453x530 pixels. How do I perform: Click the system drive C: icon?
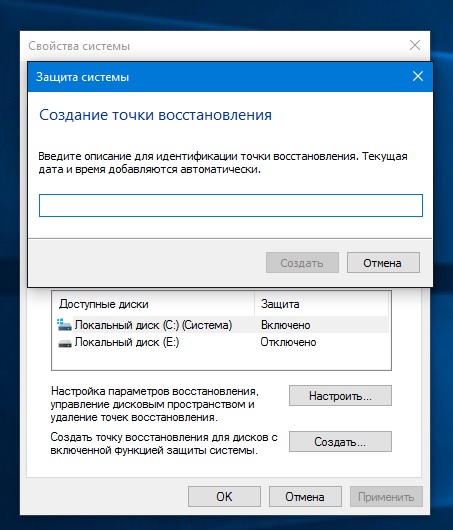coord(64,325)
